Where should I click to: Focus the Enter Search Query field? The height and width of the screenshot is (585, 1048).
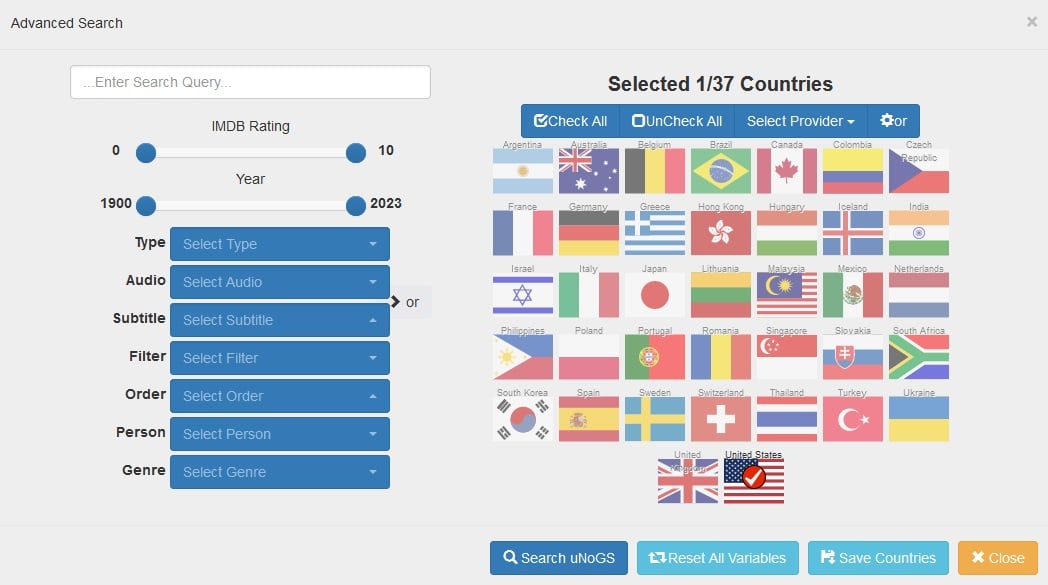(251, 82)
